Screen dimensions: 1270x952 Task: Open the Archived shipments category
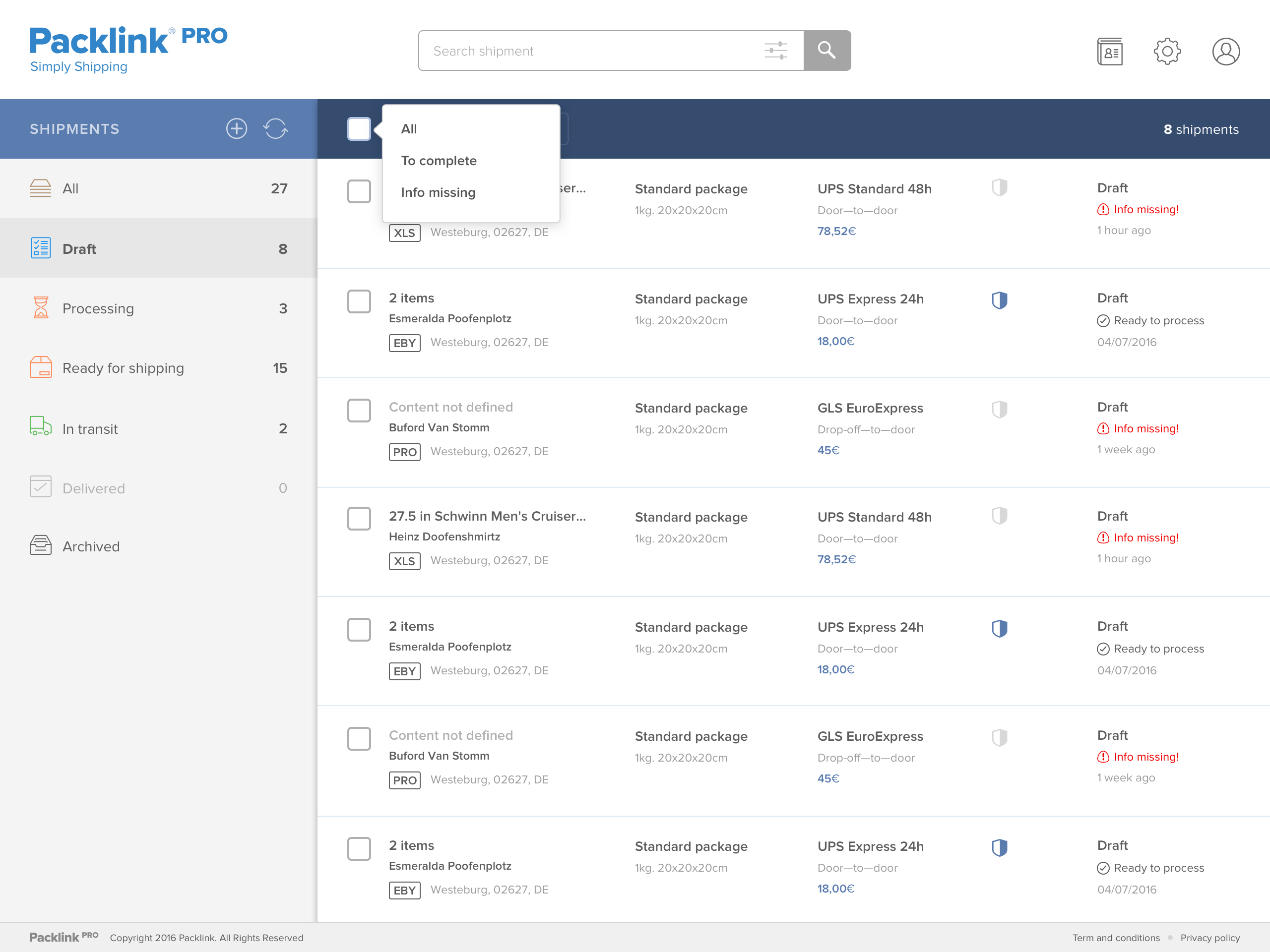[91, 546]
